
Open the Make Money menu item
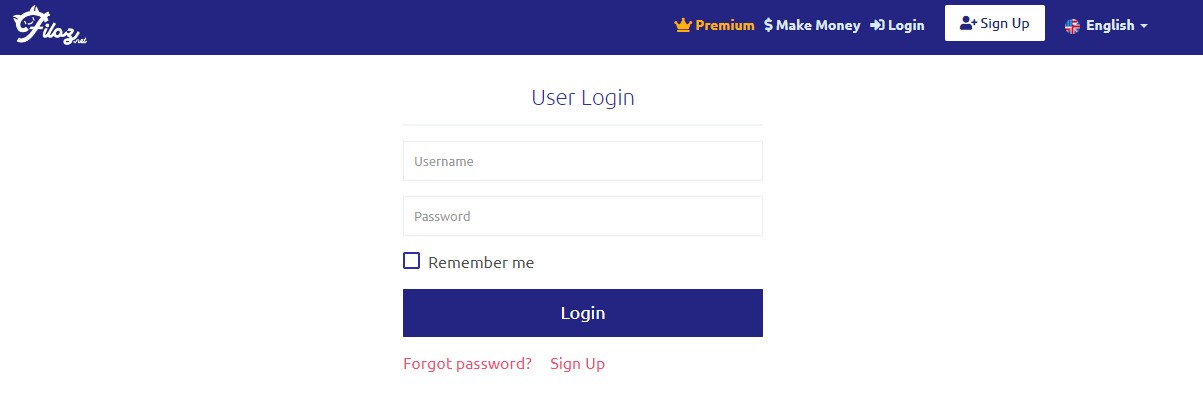click(812, 25)
